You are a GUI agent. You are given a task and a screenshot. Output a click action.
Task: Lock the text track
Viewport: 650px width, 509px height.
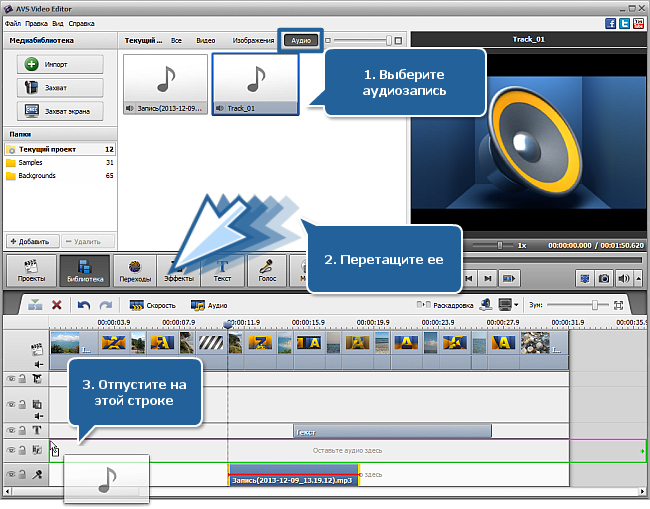click(22, 430)
